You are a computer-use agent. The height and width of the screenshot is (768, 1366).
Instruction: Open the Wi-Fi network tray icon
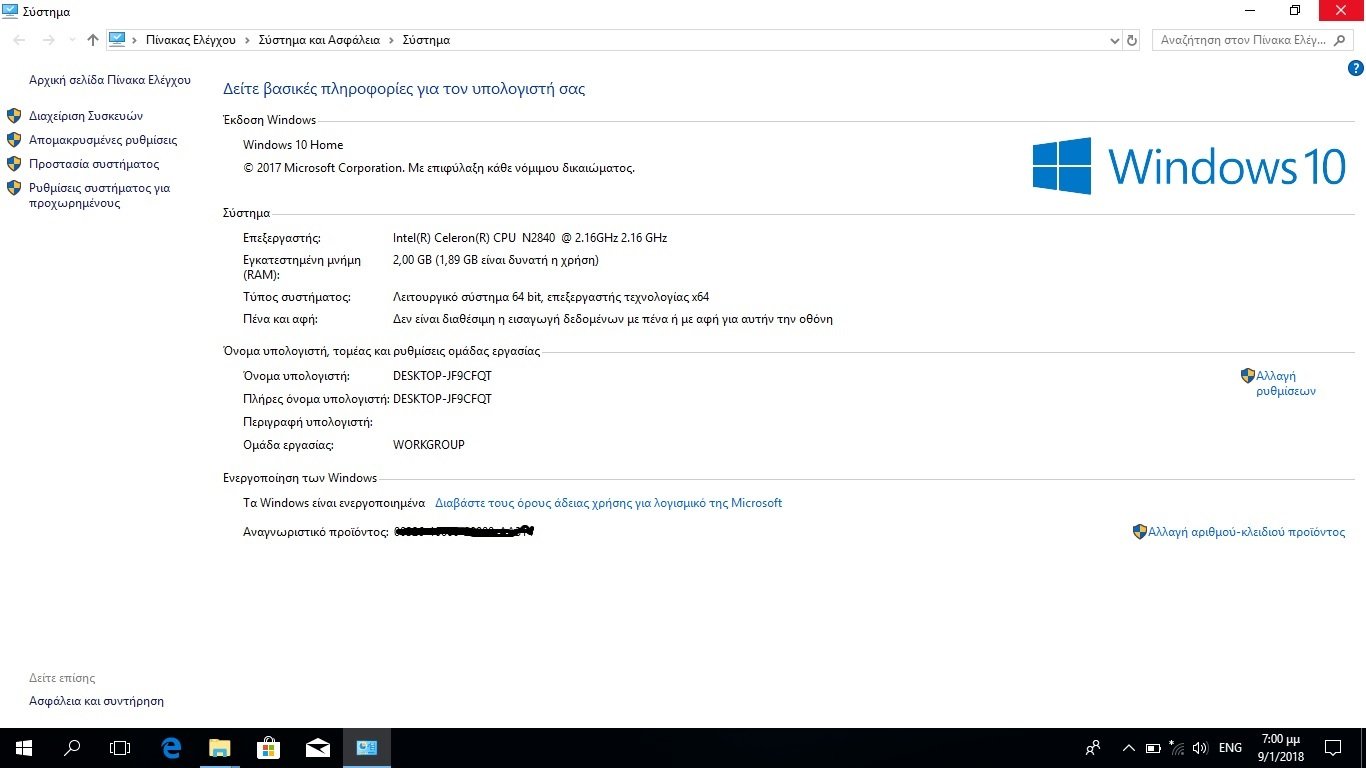pyautogui.click(x=1176, y=748)
